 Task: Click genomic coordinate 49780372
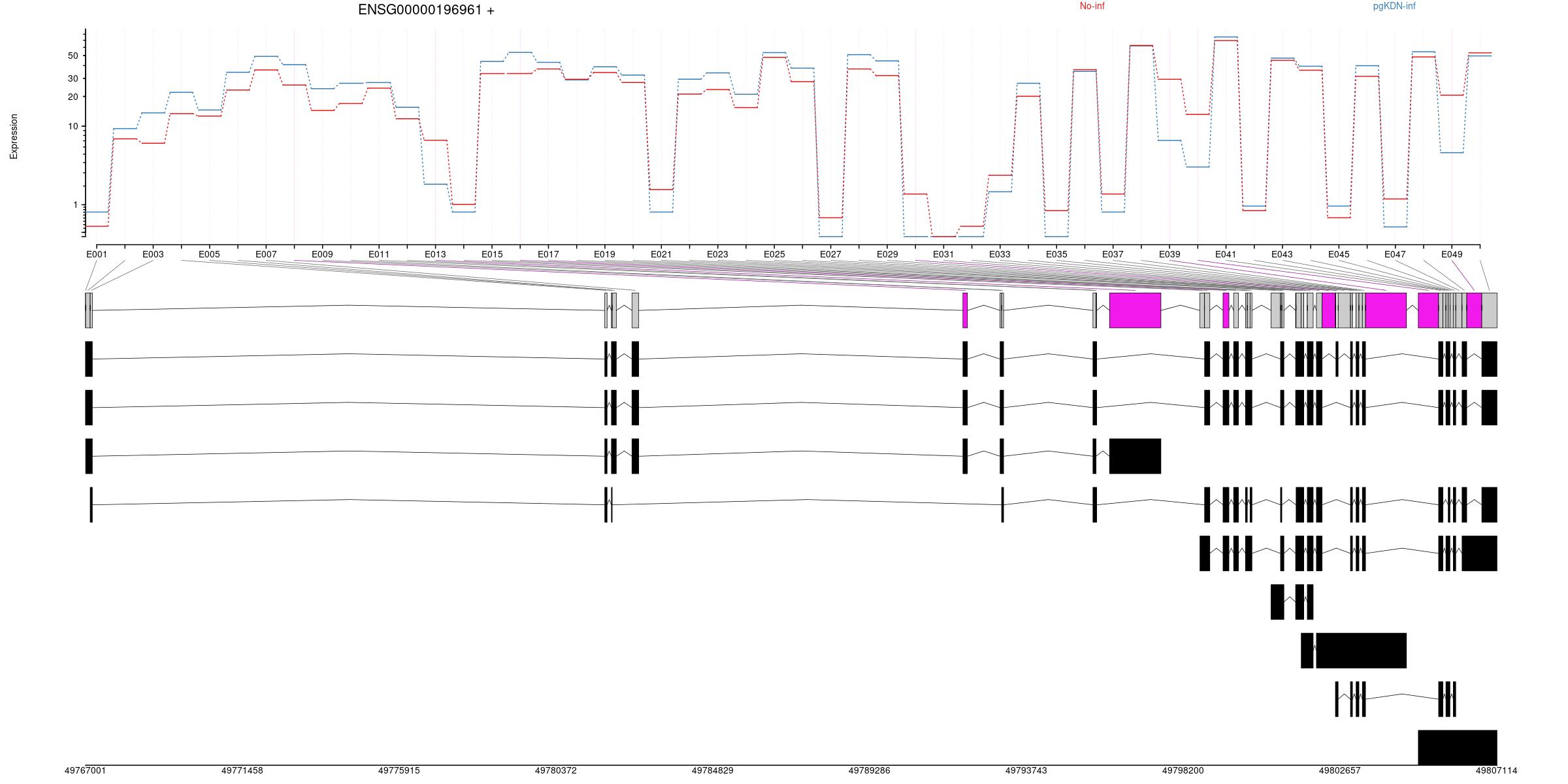tap(555, 770)
